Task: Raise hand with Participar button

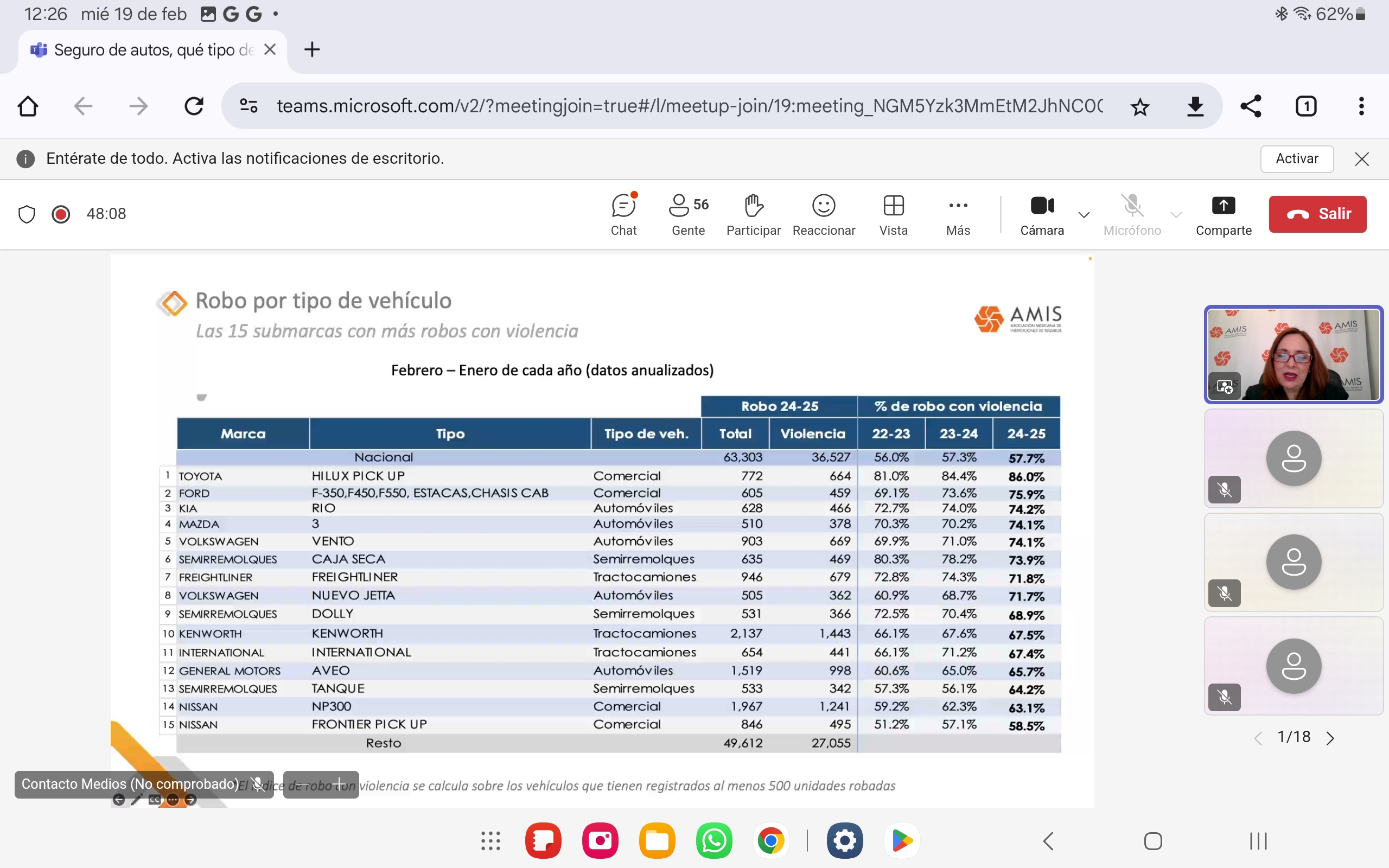Action: tap(753, 215)
